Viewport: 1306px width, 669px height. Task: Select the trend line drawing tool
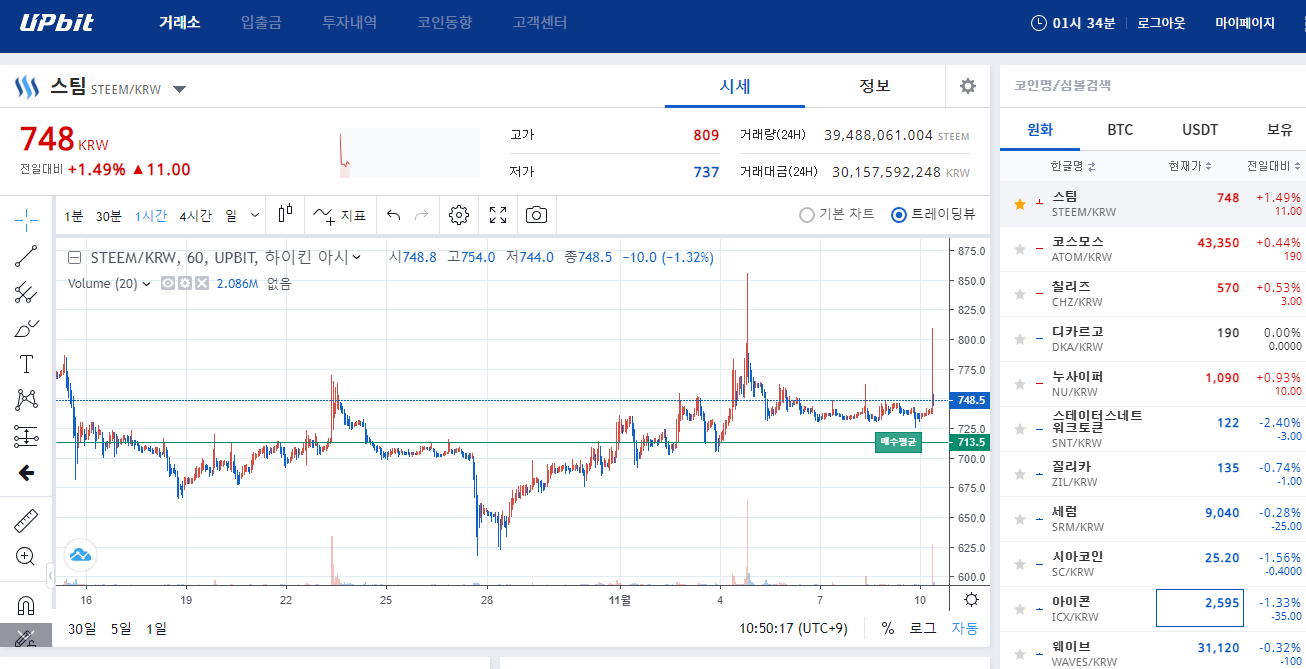point(27,256)
